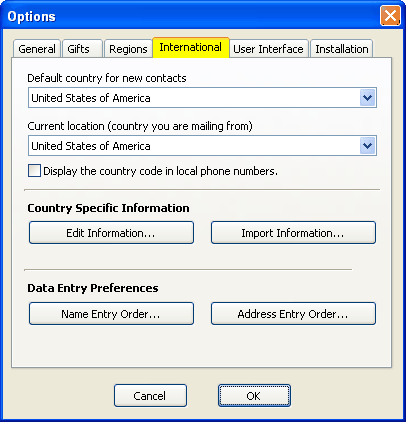Switch to the General tab
Screen dimensions: 406x422
click(x=37, y=49)
